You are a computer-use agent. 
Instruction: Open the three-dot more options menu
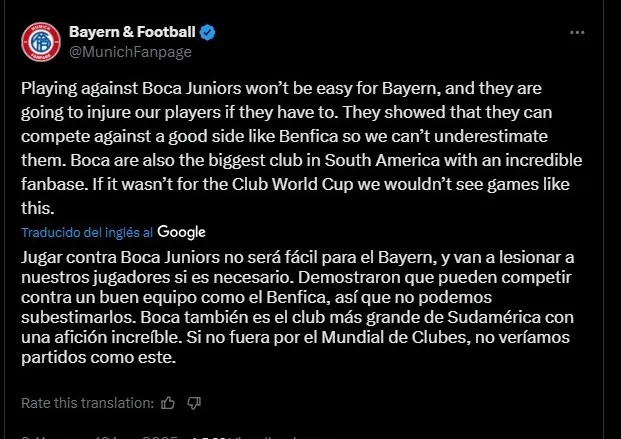coord(577,33)
